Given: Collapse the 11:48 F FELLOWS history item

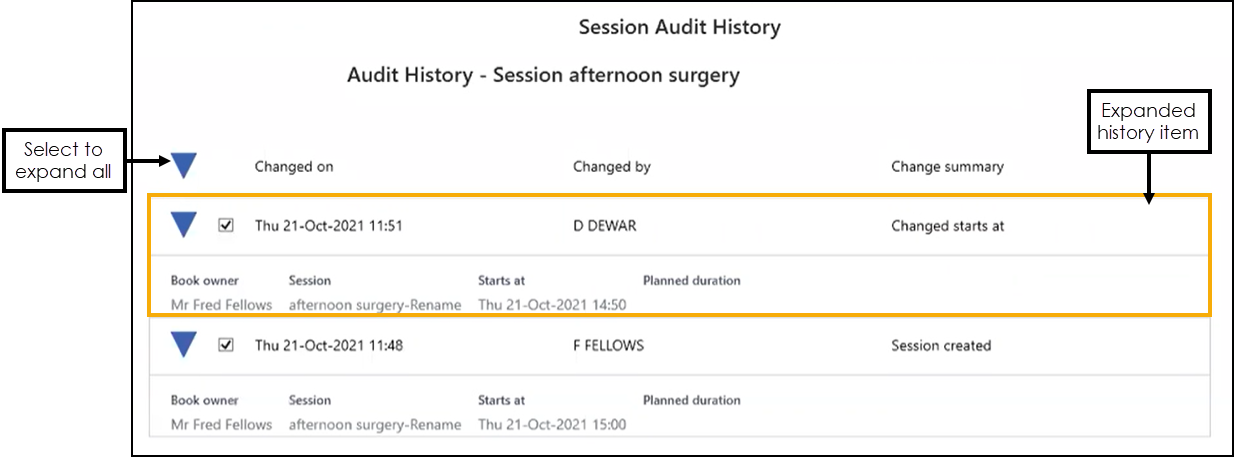Looking at the screenshot, I should point(184,345).
